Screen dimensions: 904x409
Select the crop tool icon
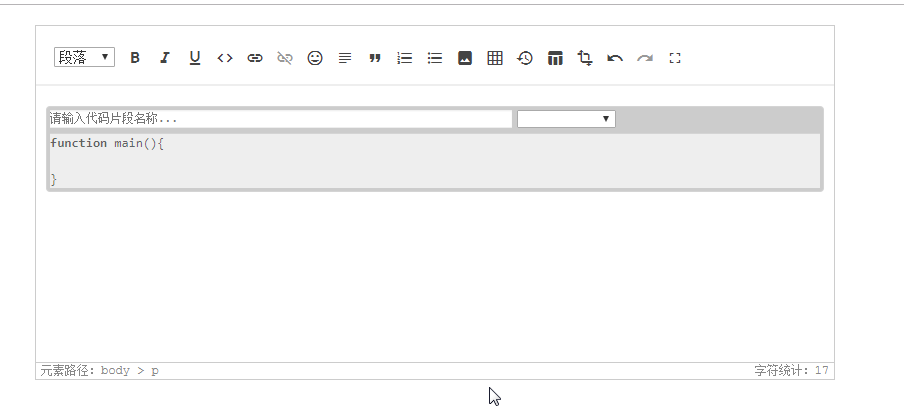[x=585, y=58]
